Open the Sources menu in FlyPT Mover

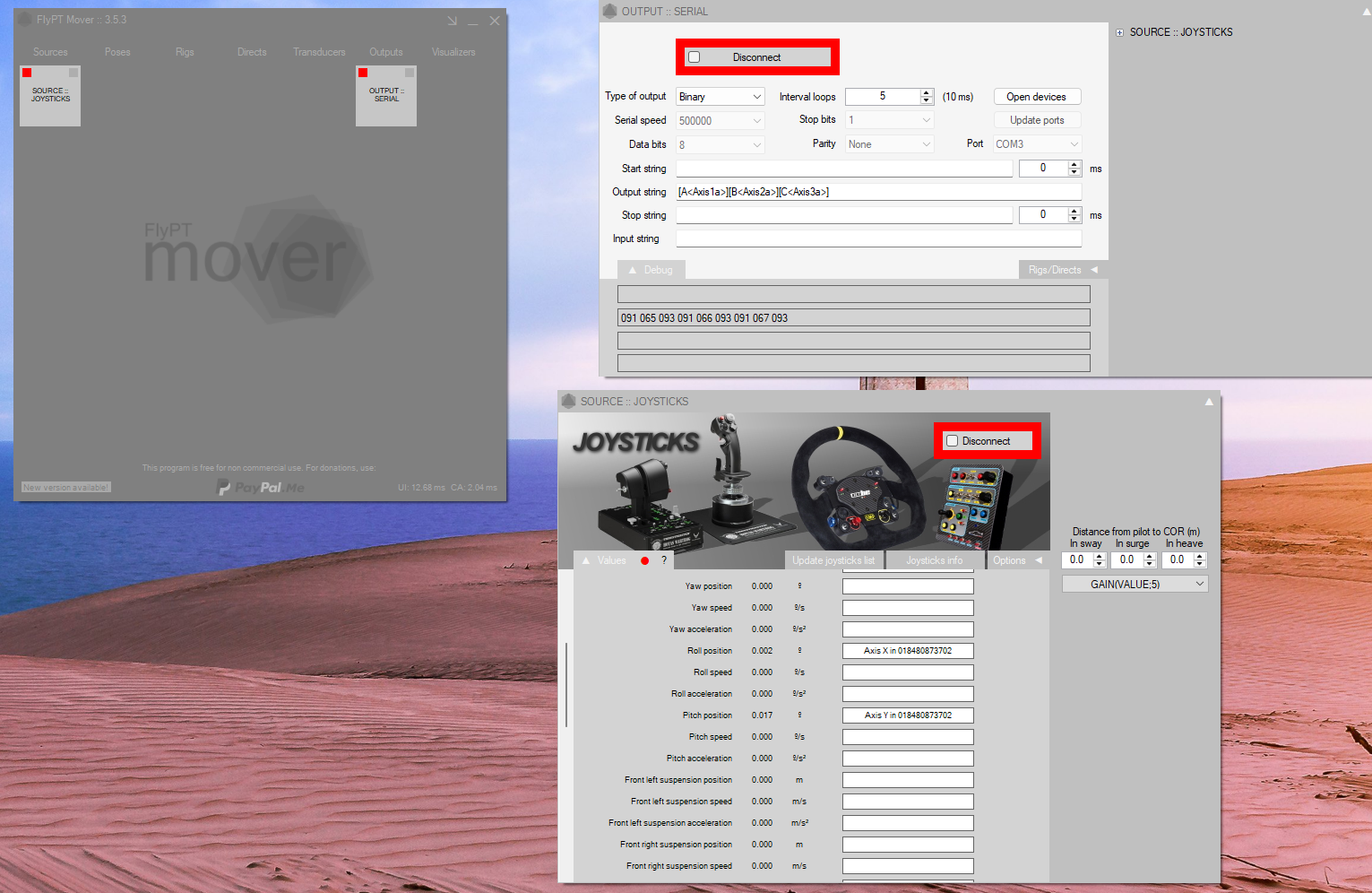50,52
